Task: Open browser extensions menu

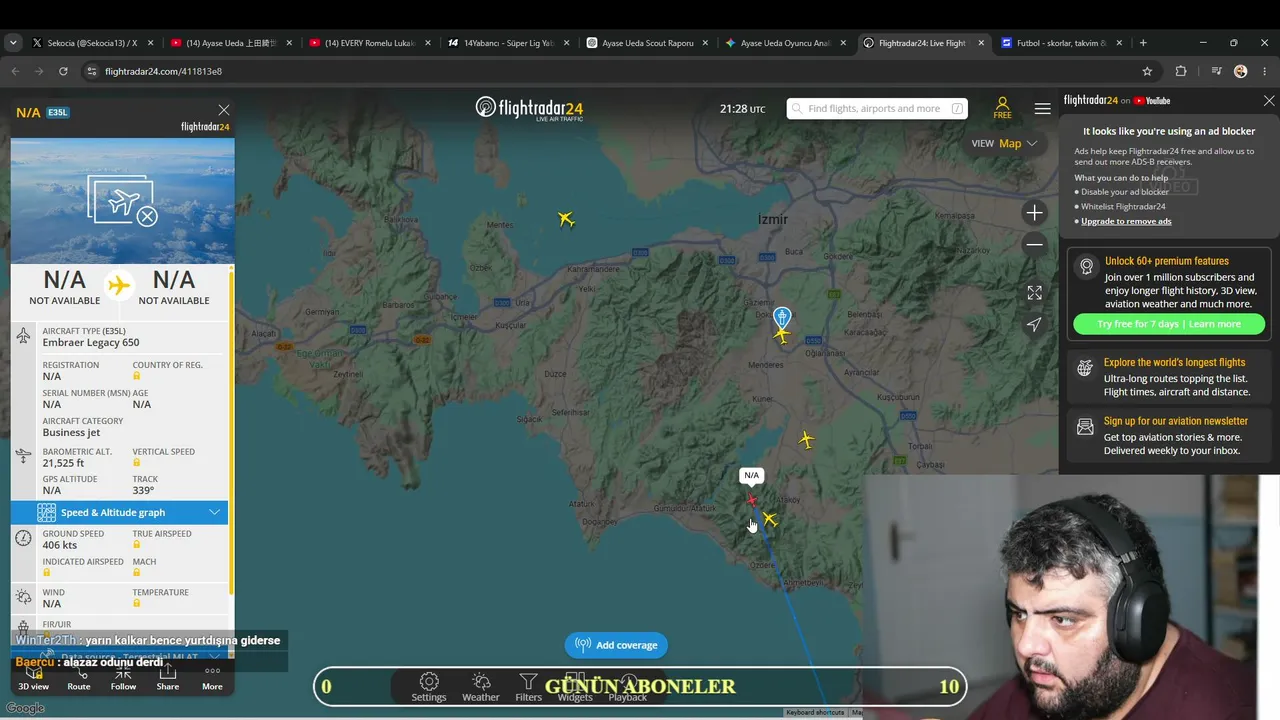Action: [x=1181, y=72]
